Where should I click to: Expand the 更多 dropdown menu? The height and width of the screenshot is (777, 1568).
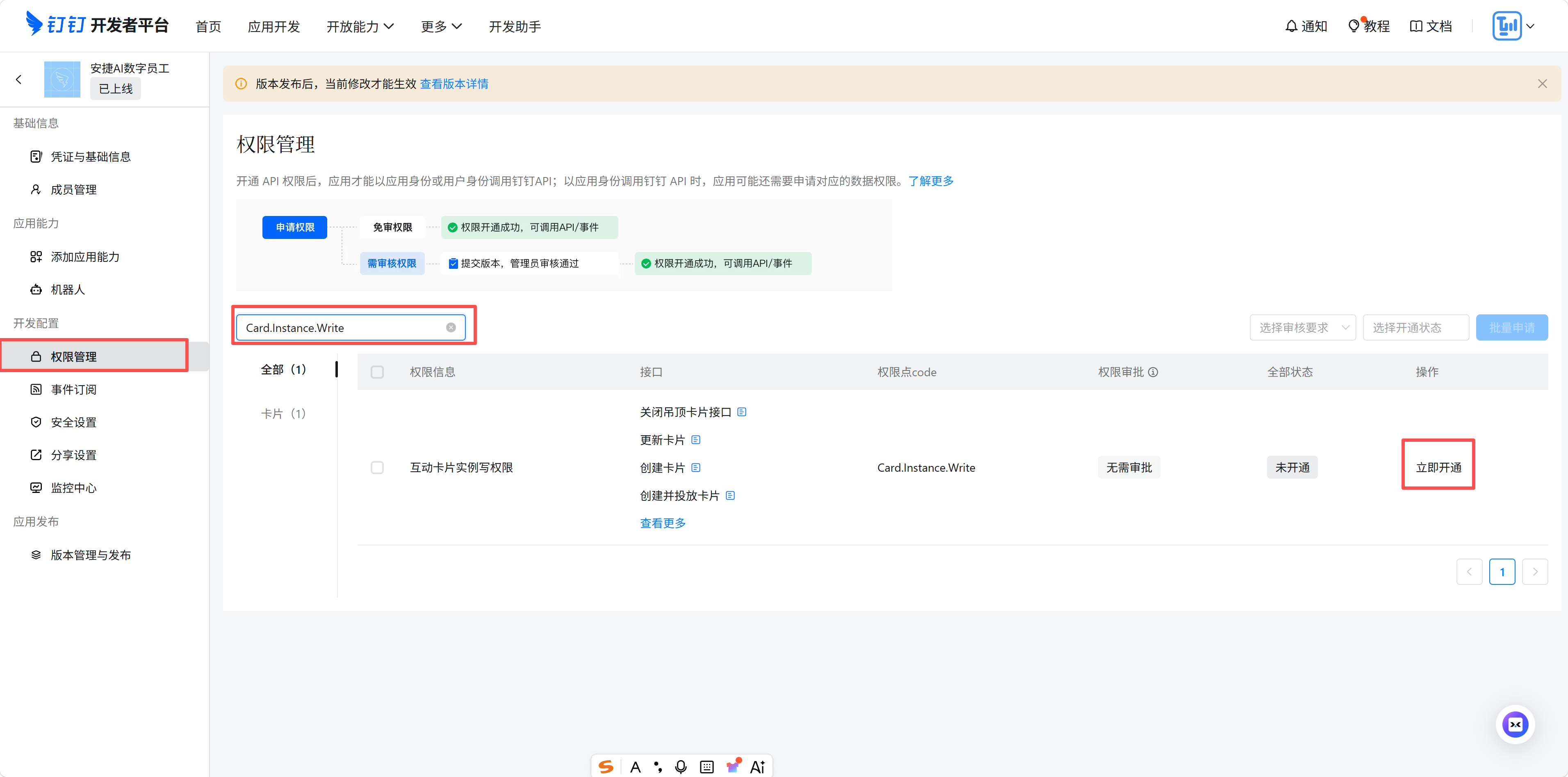click(441, 26)
